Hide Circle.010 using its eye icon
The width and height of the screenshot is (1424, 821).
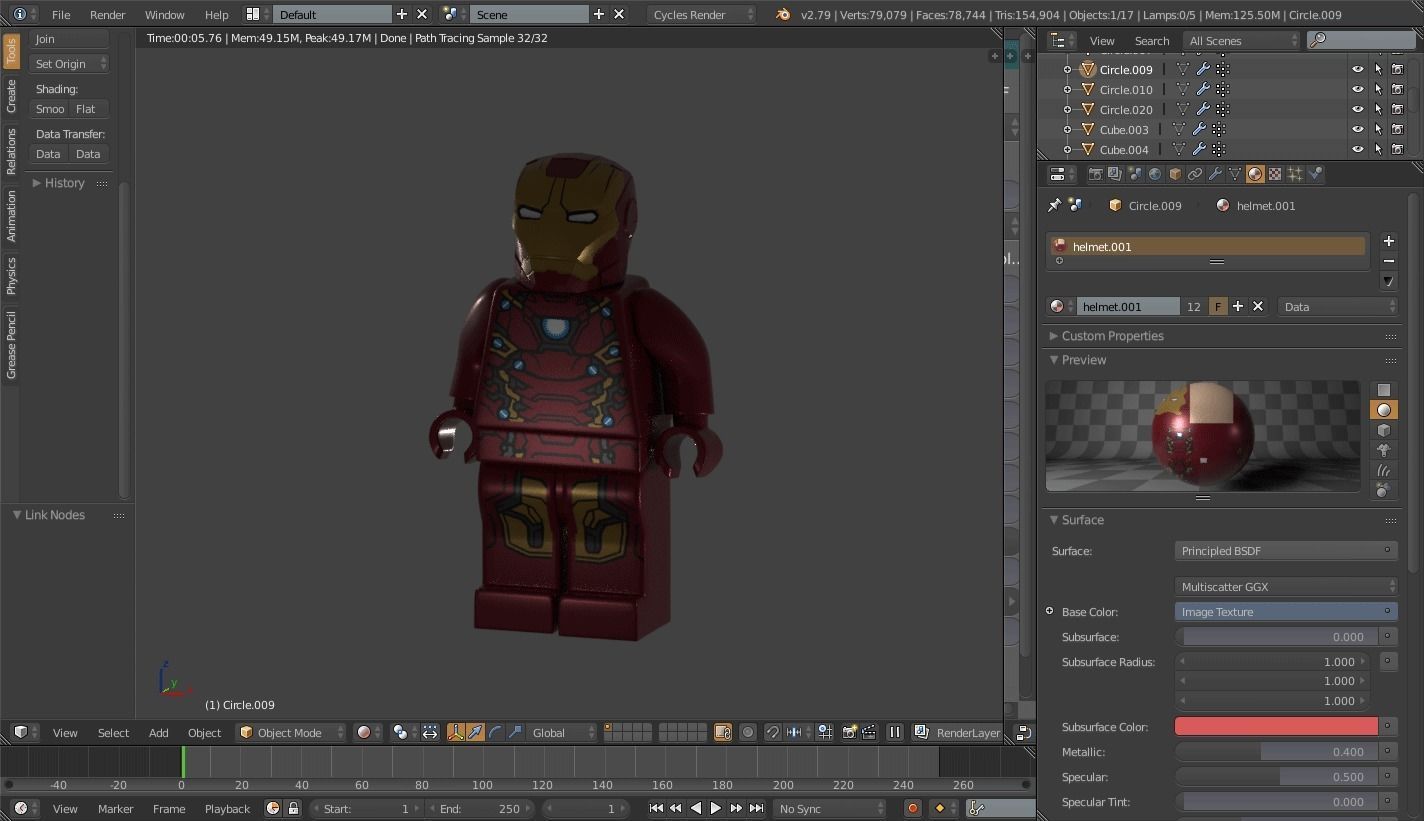(x=1357, y=89)
